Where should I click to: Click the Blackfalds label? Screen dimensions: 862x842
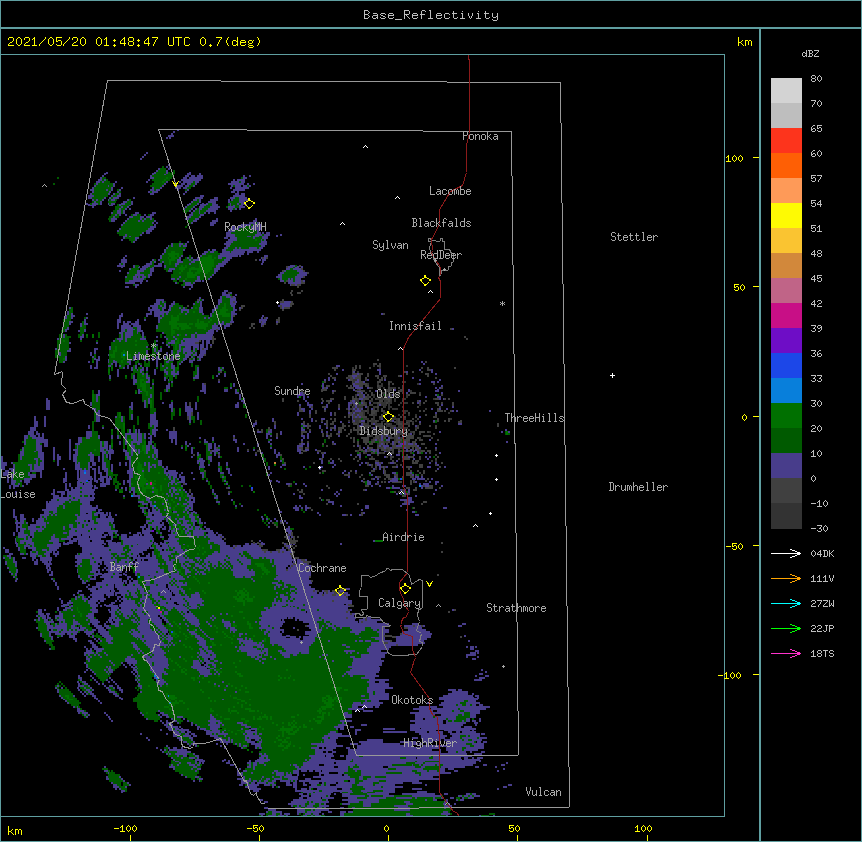click(x=441, y=223)
